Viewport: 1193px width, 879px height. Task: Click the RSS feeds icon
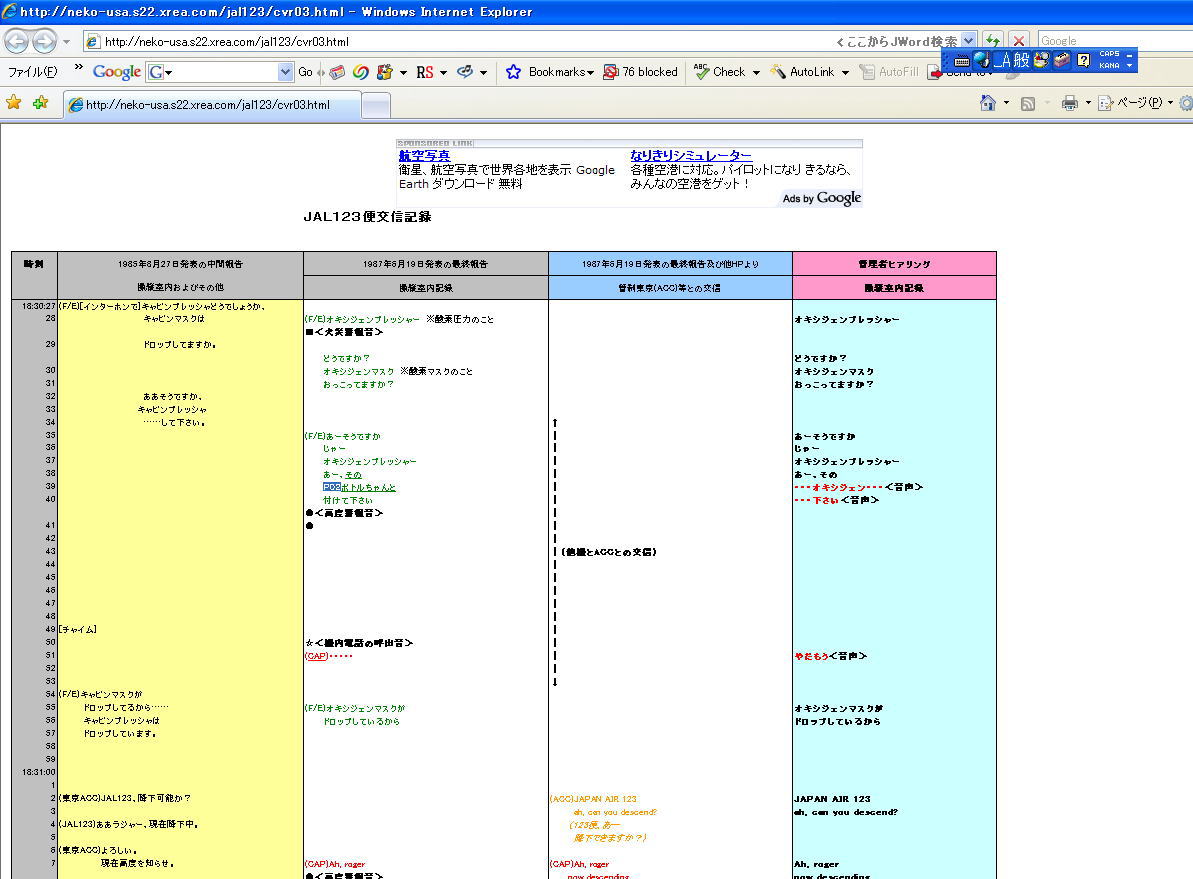click(x=1028, y=104)
